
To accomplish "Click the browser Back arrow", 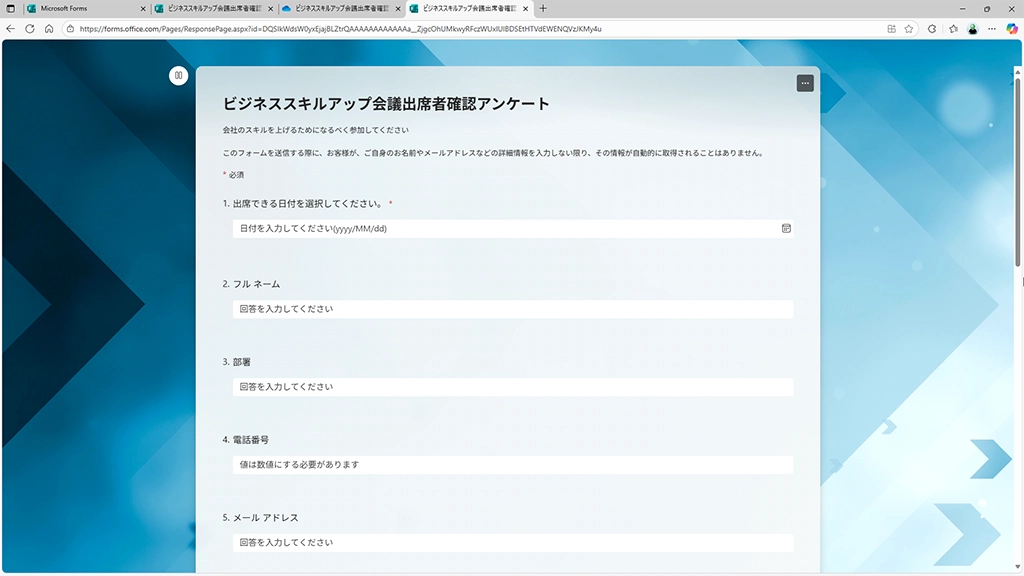I will tap(11, 29).
